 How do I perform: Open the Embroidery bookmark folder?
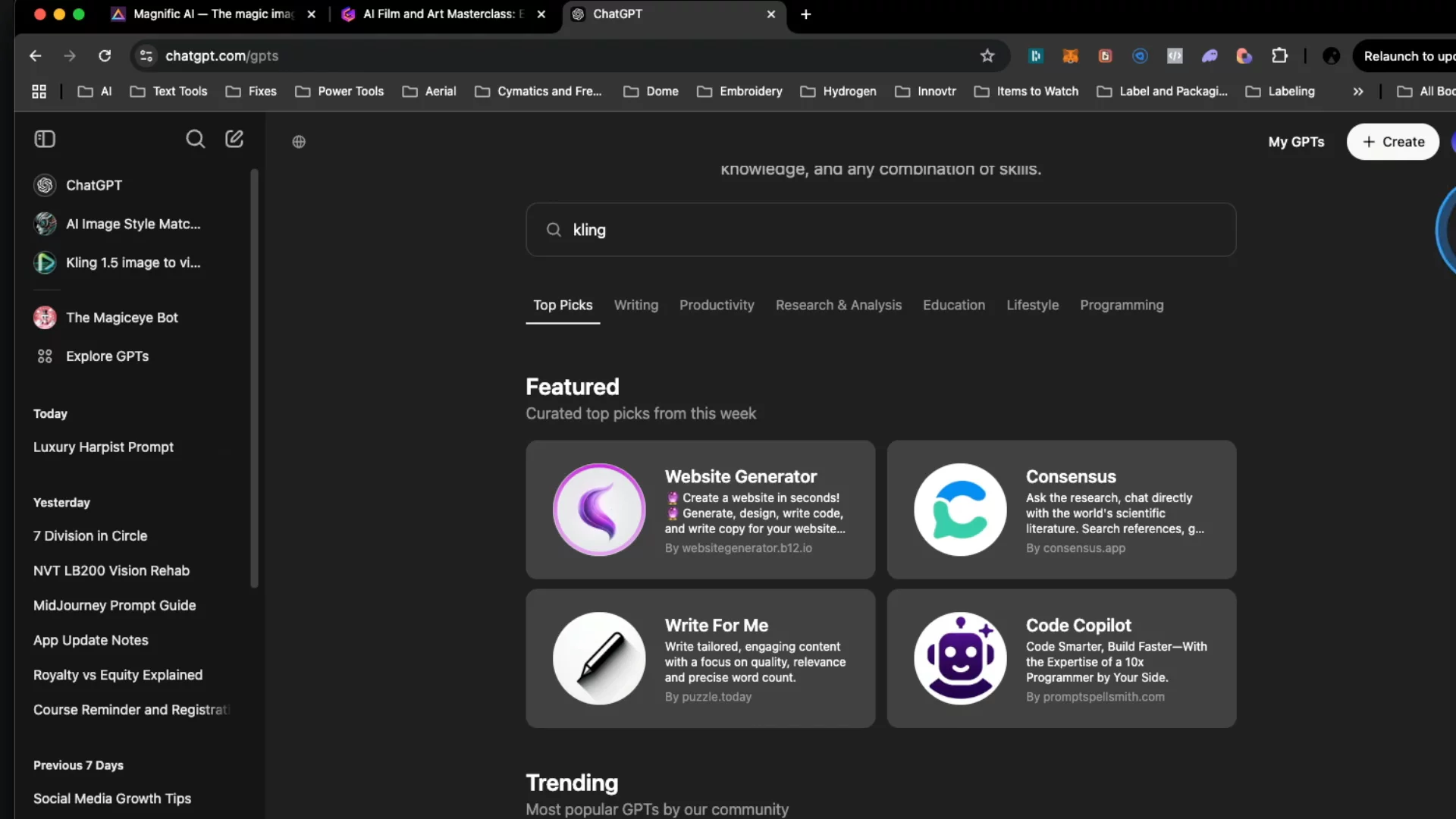pos(739,91)
